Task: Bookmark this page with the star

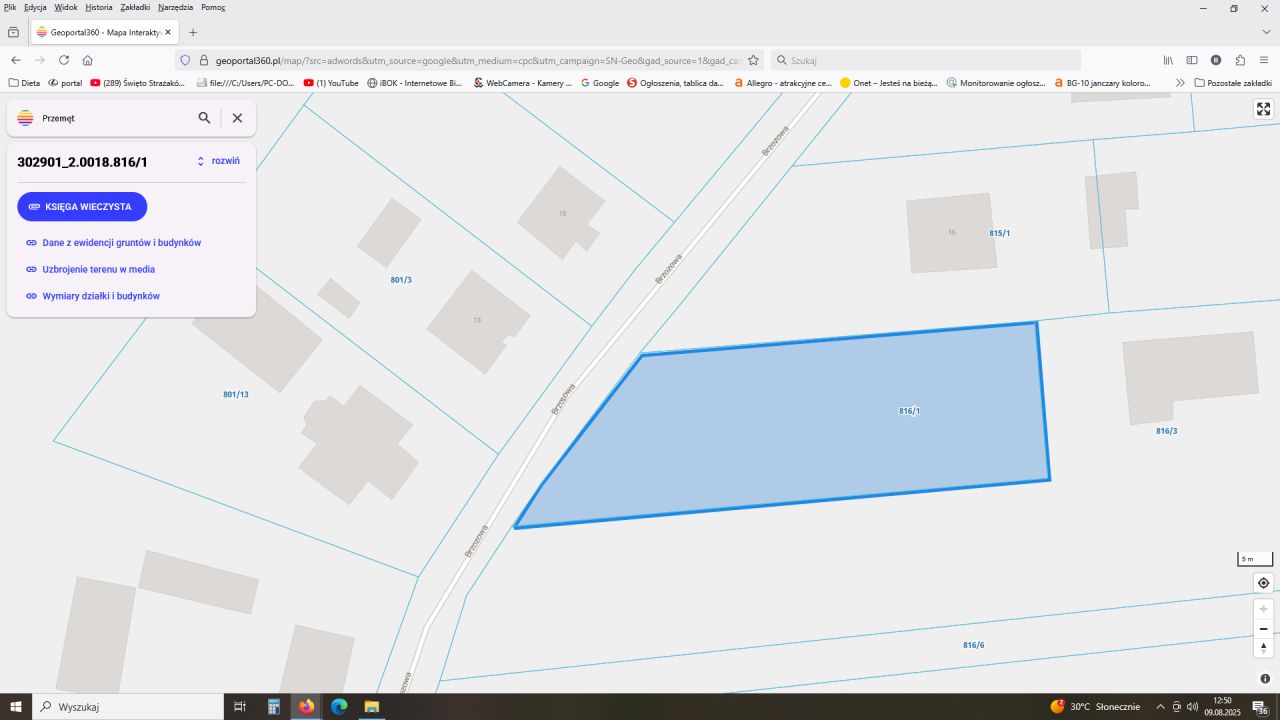Action: point(753,60)
